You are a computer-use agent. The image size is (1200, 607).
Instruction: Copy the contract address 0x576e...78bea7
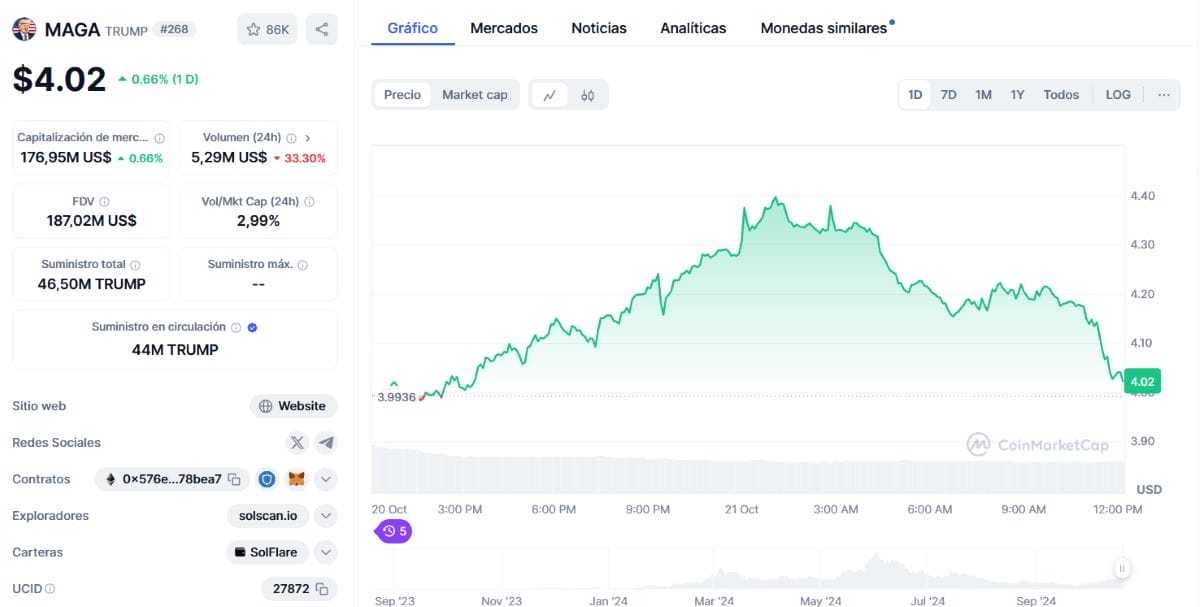[234, 479]
